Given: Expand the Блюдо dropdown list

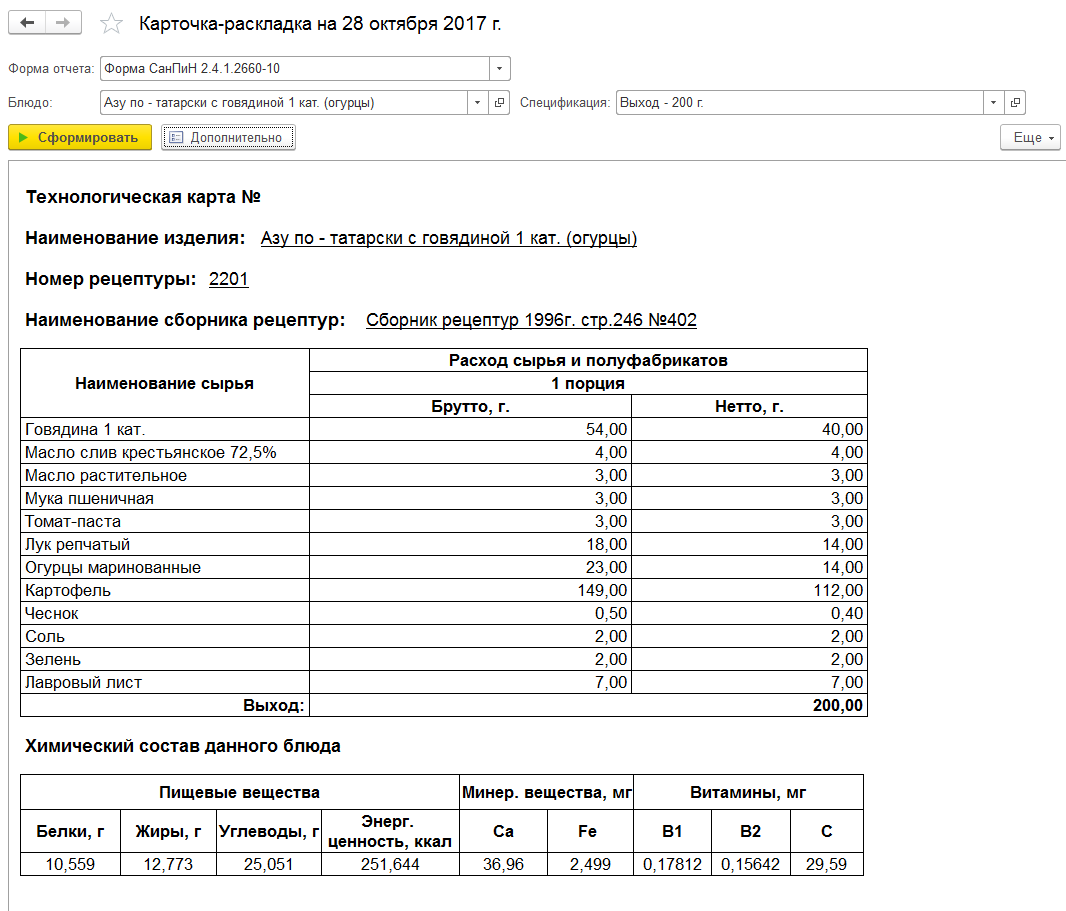Looking at the screenshot, I should (x=477, y=103).
